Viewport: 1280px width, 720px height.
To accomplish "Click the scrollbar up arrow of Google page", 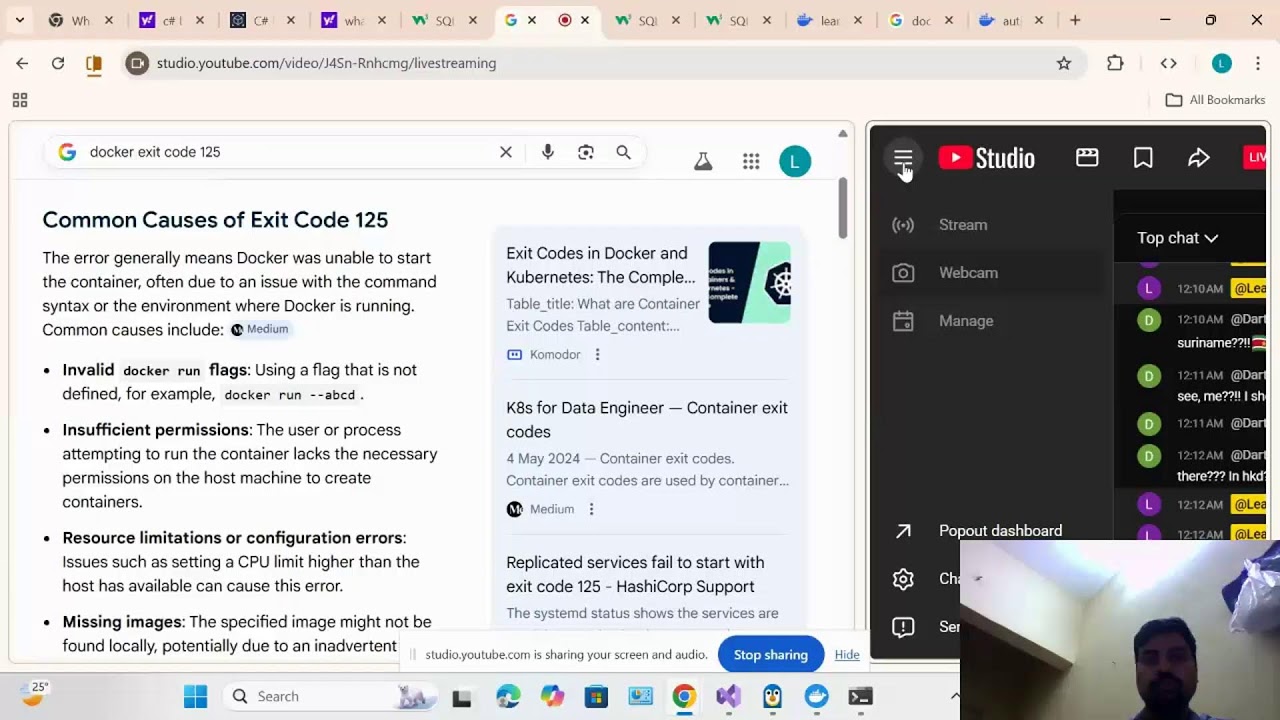I will coord(843,133).
